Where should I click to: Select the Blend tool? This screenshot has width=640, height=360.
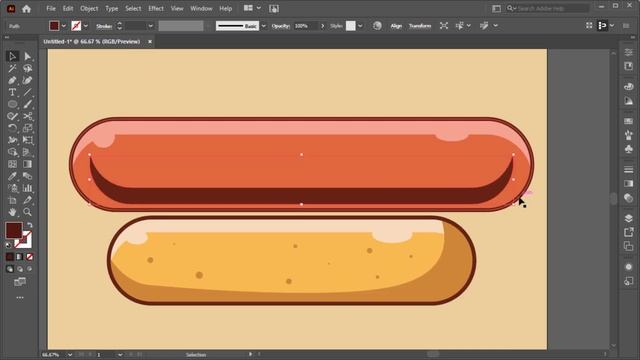pyautogui.click(x=27, y=176)
